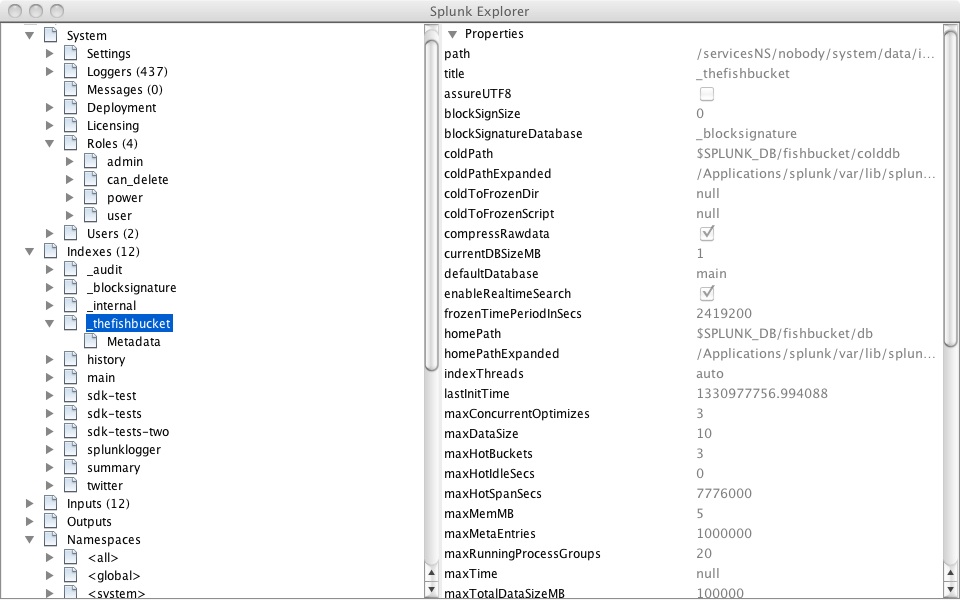This screenshot has width=960, height=600.
Task: Click the file icon beside the admin role
Action: pyautogui.click(x=91, y=162)
